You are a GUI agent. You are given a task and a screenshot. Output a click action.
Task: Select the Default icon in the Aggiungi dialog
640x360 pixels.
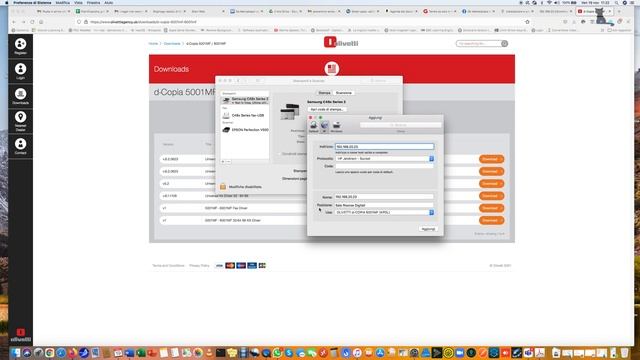313,127
